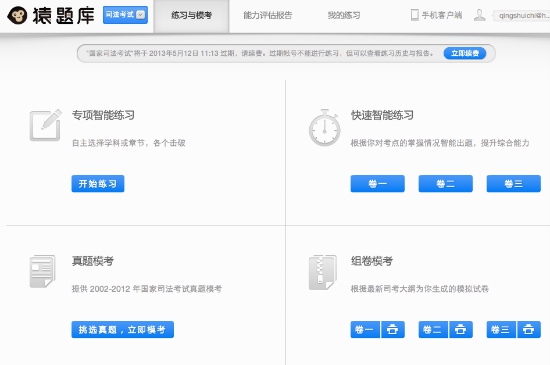Open the 能力评估报告 tab
Viewport: 550px width, 365px height.
[268, 15]
